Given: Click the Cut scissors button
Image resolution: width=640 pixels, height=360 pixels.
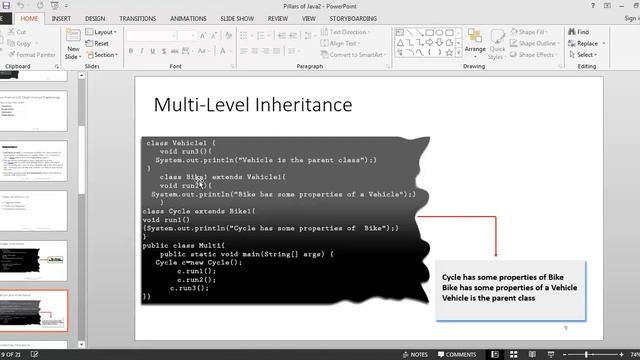Looking at the screenshot, I should click(17, 32).
